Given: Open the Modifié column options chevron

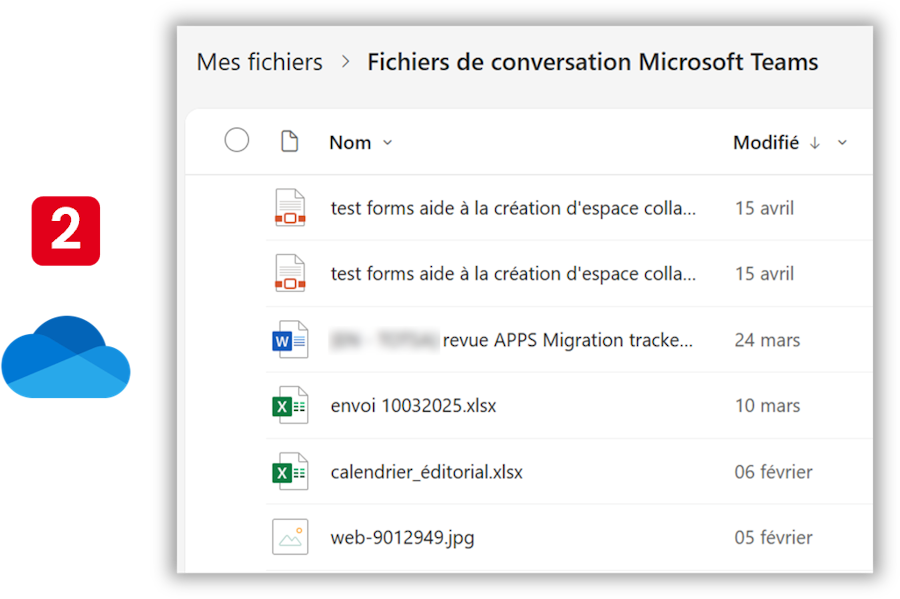Looking at the screenshot, I should pyautogui.click(x=842, y=143).
